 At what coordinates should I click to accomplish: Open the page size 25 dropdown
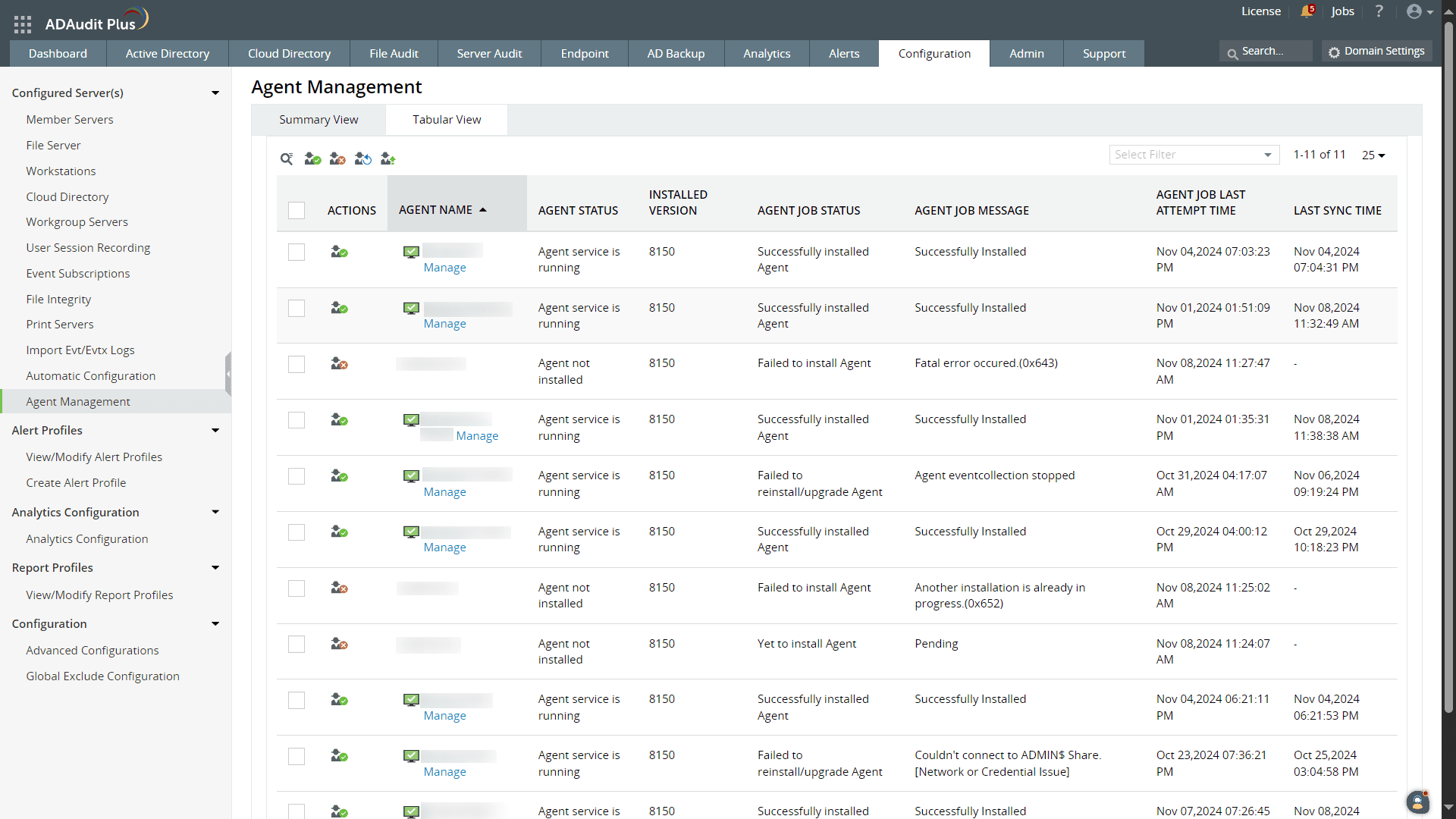tap(1373, 155)
